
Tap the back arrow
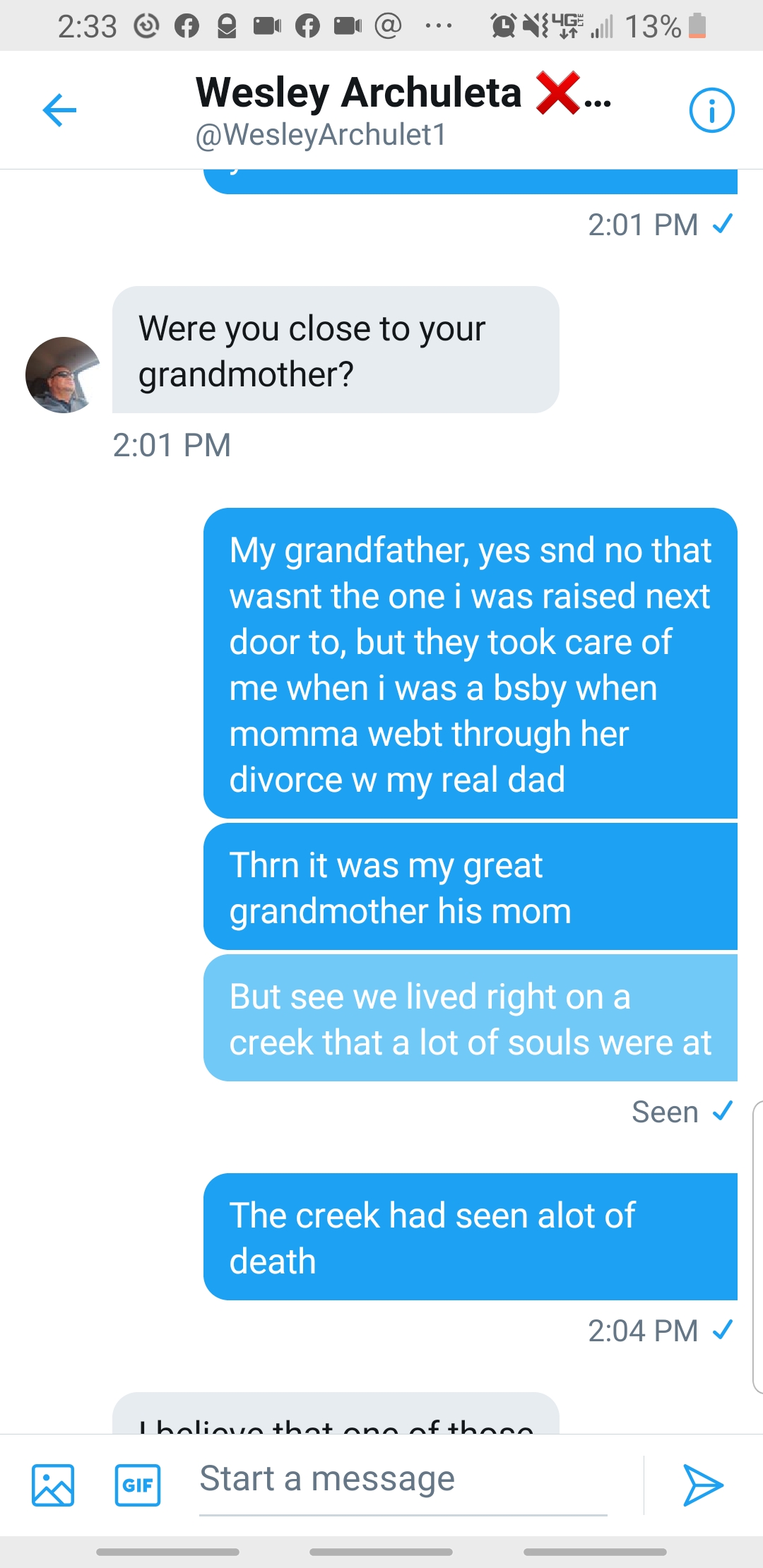click(x=59, y=110)
